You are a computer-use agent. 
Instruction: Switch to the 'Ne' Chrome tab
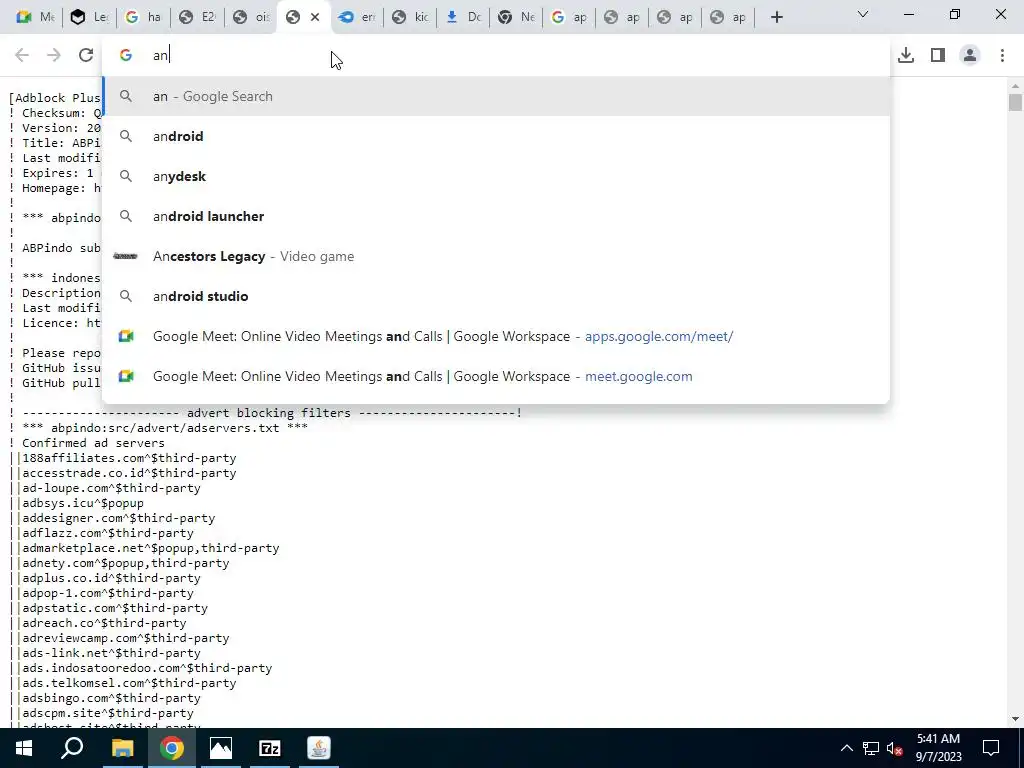click(x=516, y=17)
